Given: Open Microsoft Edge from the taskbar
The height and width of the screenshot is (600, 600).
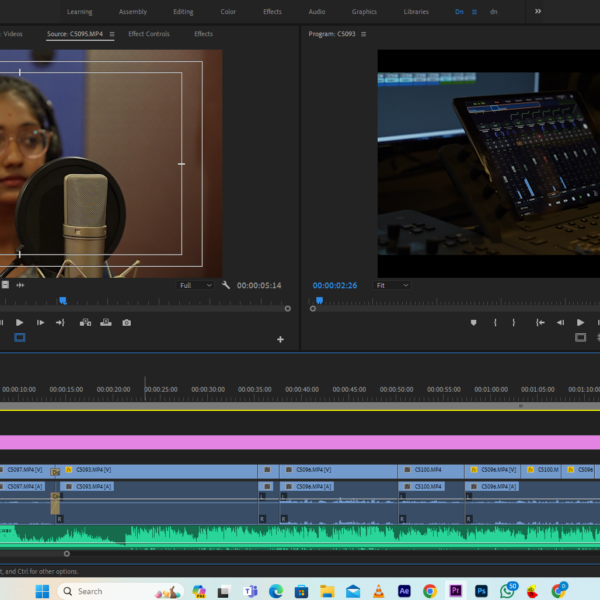Looking at the screenshot, I should (276, 591).
